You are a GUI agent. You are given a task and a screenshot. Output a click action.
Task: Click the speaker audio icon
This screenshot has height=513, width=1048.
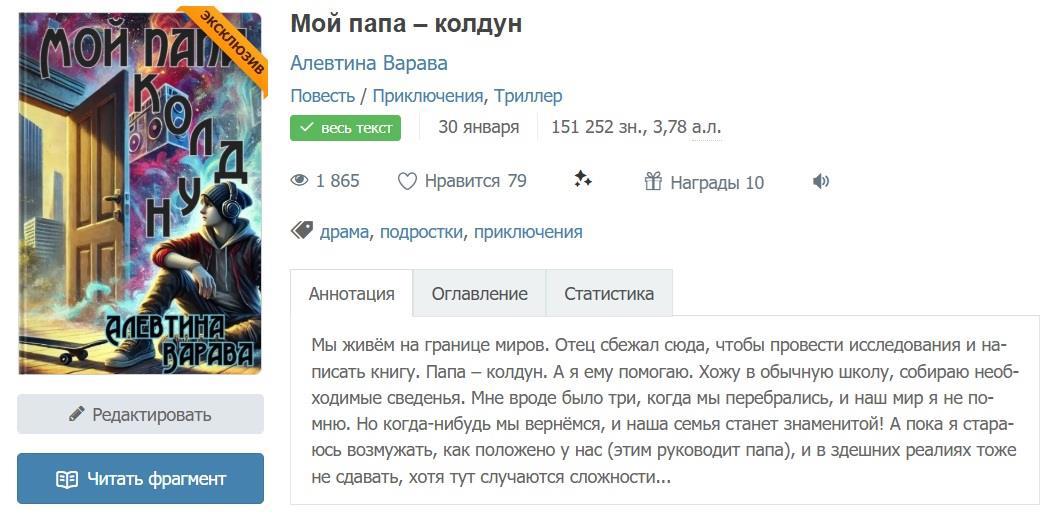[821, 181]
